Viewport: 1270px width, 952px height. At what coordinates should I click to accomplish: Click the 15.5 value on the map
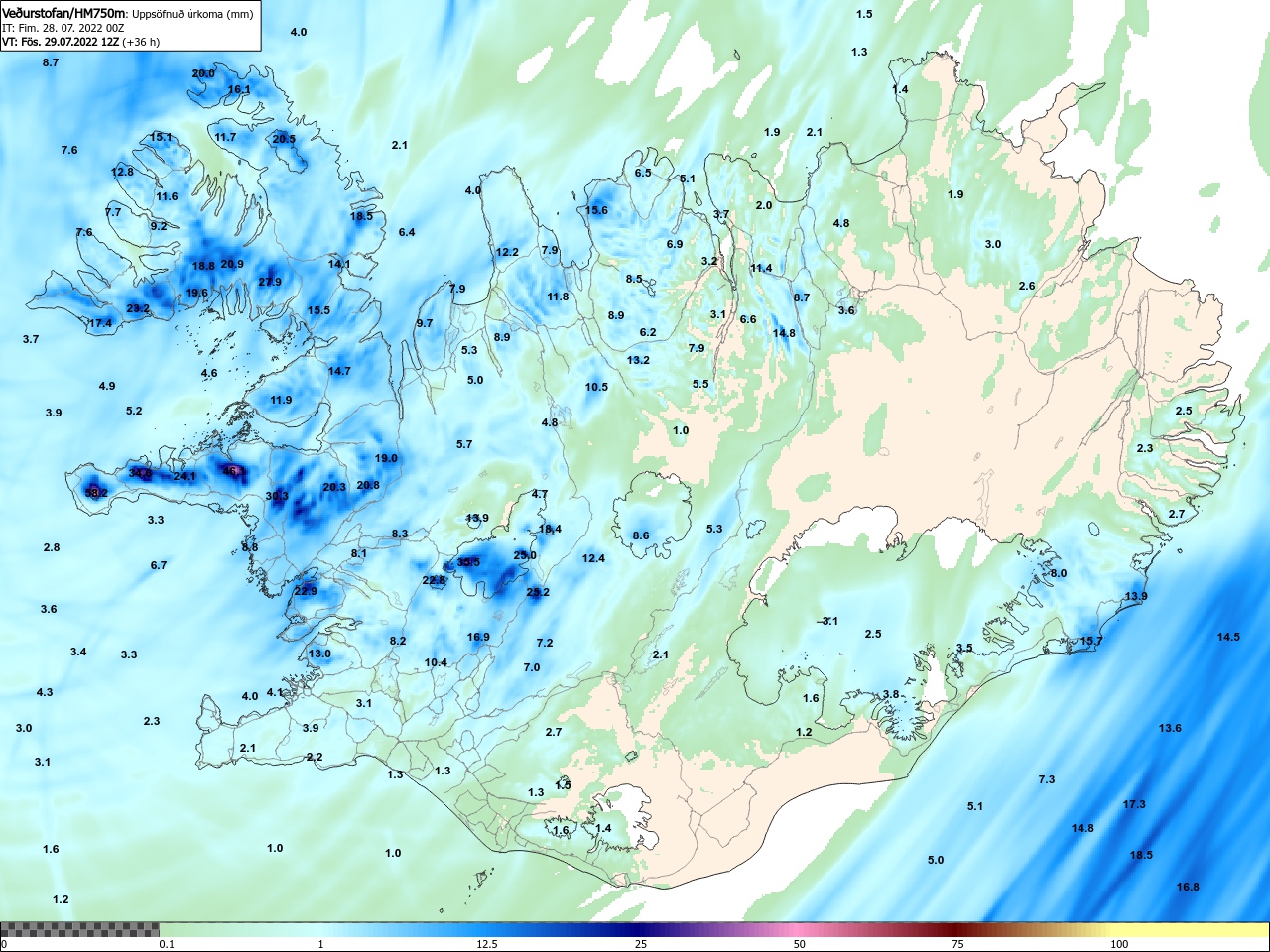(x=318, y=310)
